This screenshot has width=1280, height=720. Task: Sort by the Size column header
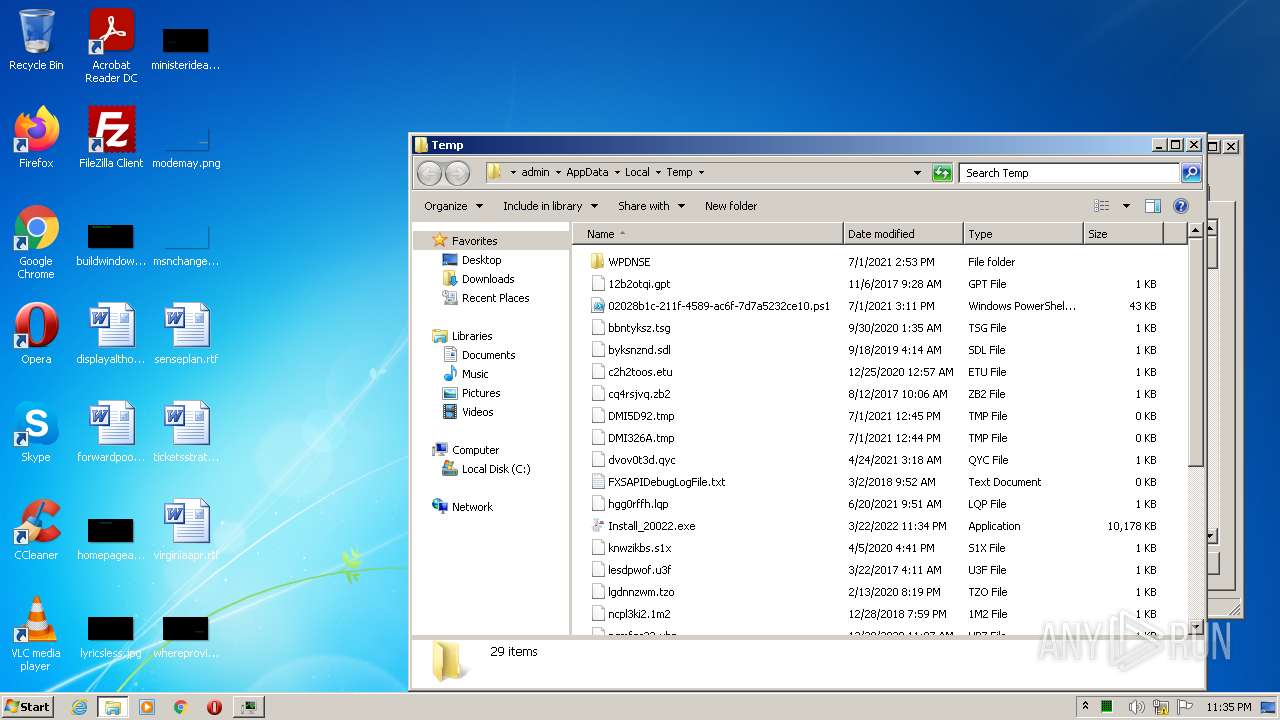1124,234
